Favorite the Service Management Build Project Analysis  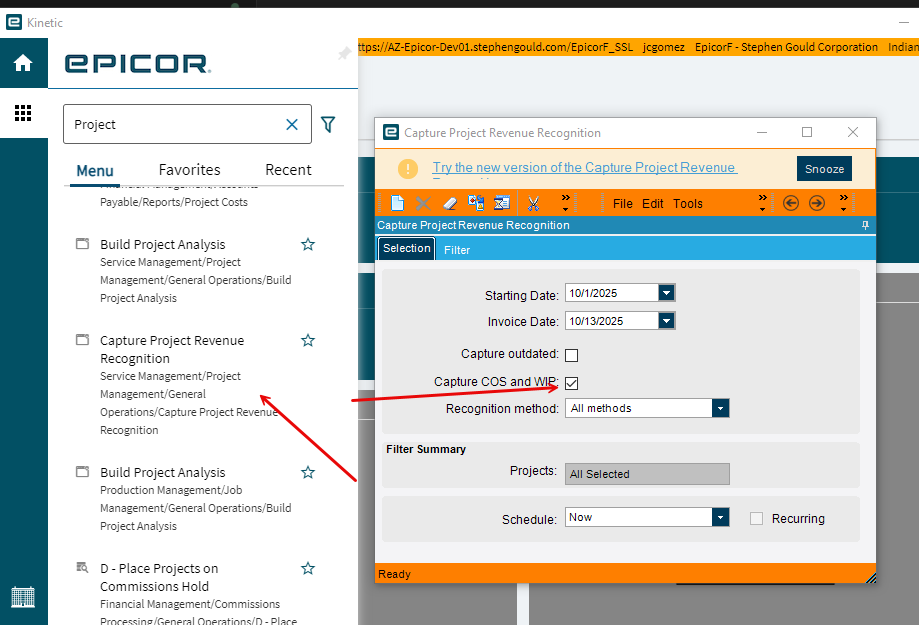(308, 244)
